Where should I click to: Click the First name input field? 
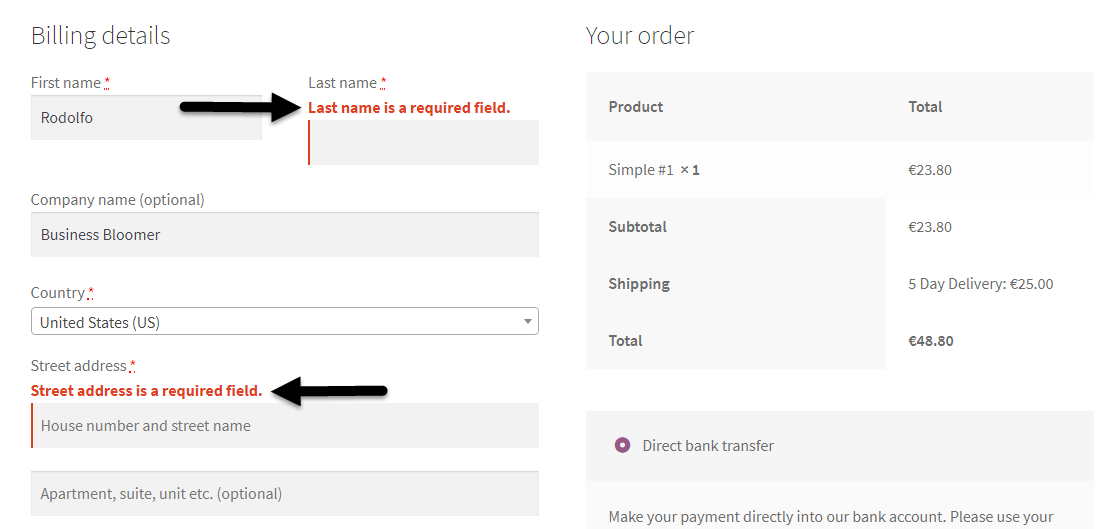click(x=146, y=118)
